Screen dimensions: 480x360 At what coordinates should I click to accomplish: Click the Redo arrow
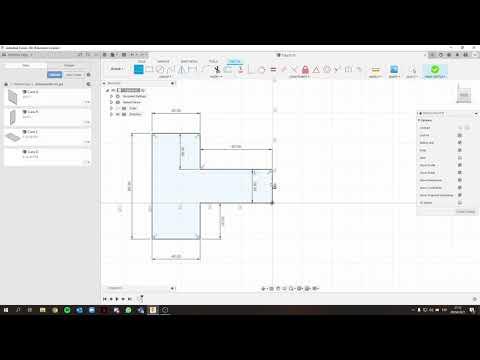(x=141, y=54)
